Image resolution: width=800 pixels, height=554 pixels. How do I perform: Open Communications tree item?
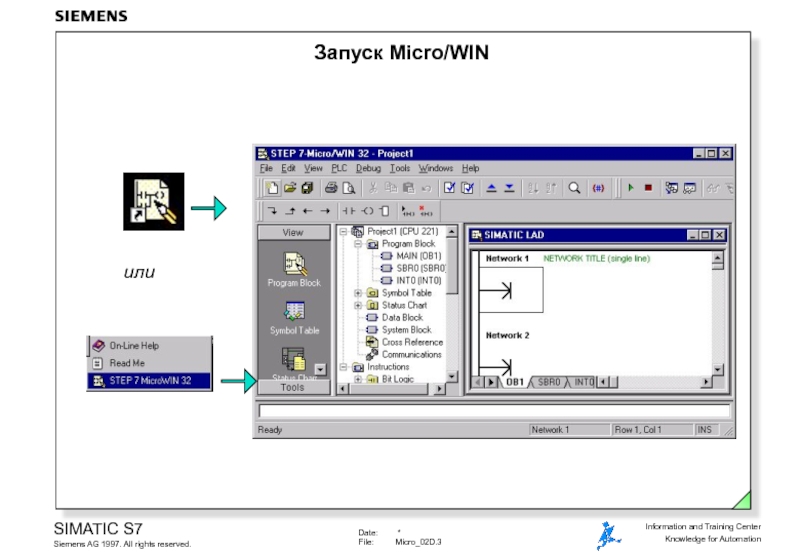point(404,355)
